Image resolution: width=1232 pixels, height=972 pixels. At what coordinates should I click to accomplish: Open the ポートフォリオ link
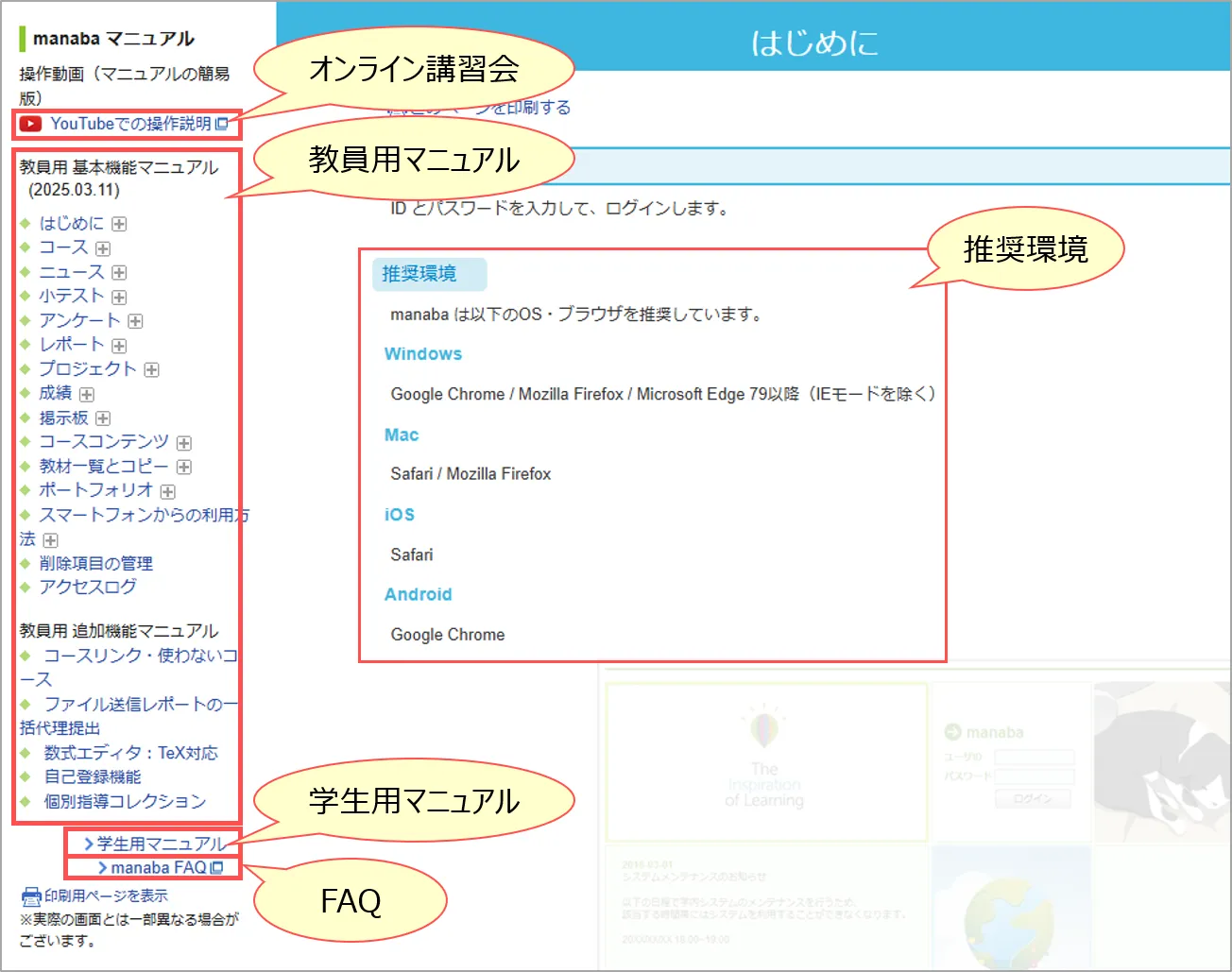pos(95,490)
